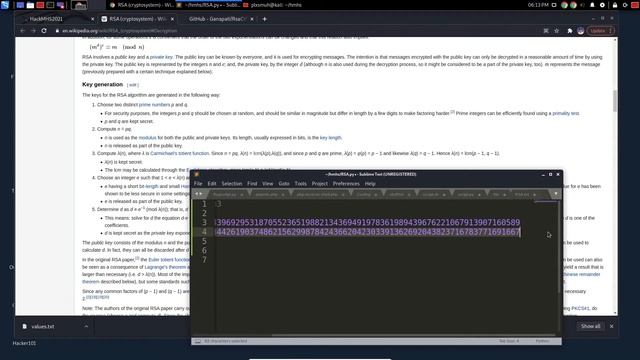This screenshot has height=360, width=640.
Task: Open Chrome extensions puzzle icon
Action: 570,31
